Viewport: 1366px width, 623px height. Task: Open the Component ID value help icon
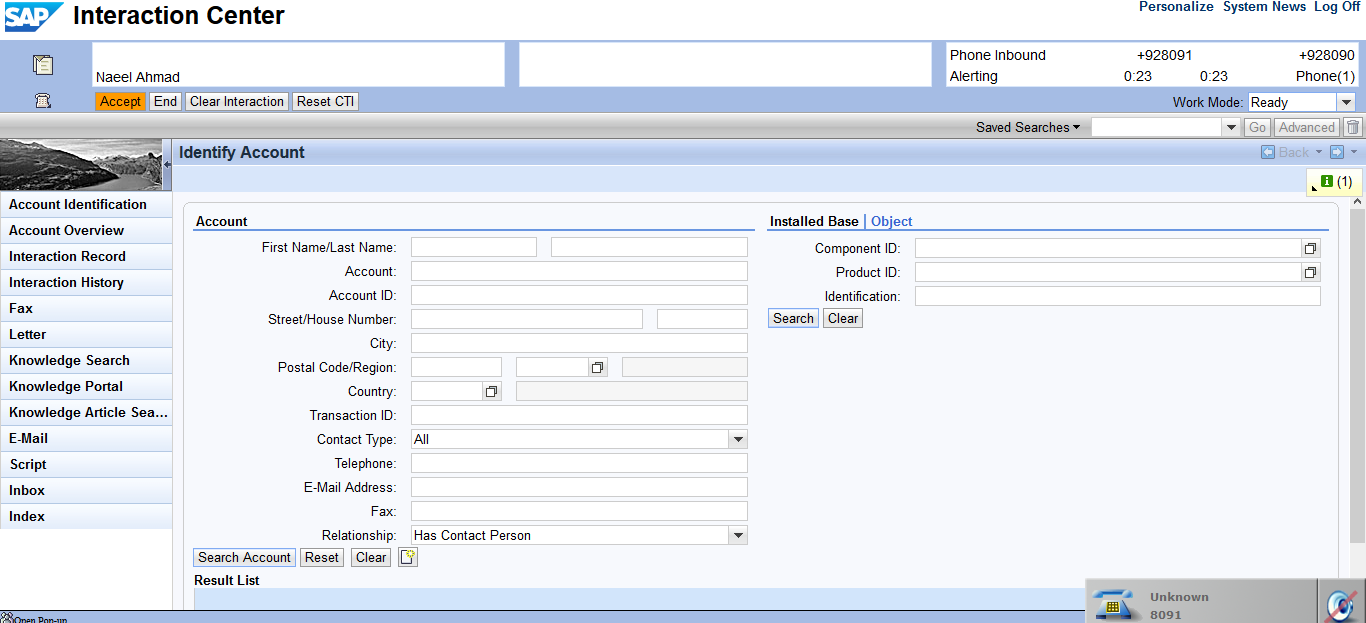tap(1310, 248)
